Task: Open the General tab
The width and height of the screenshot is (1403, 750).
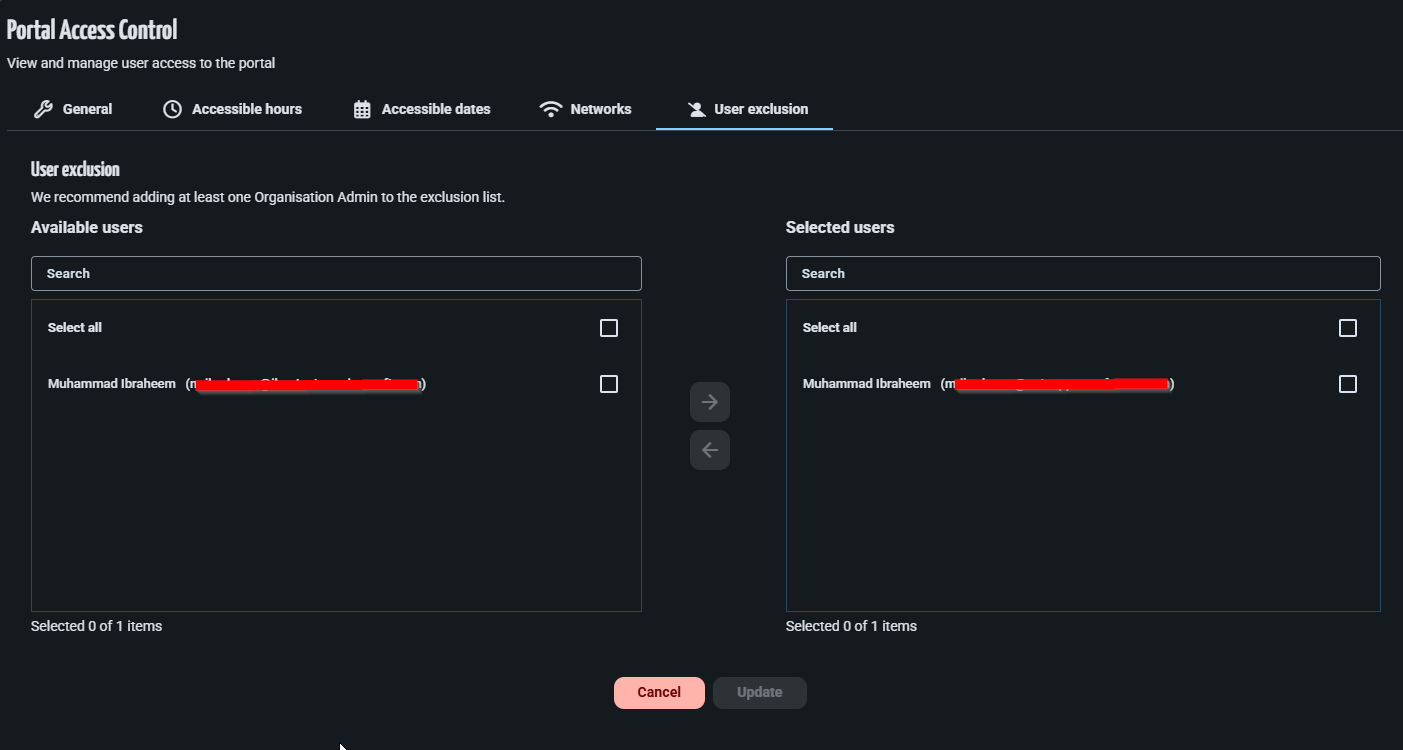Action: pos(73,109)
